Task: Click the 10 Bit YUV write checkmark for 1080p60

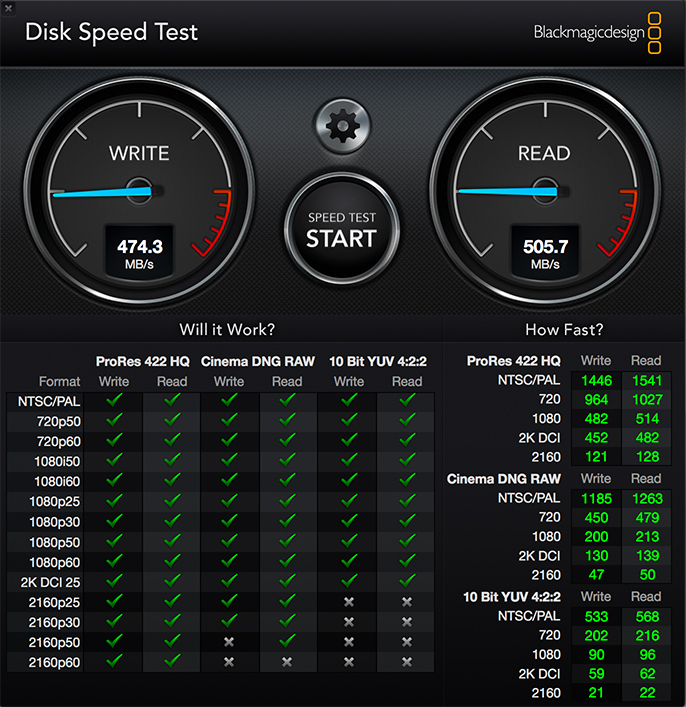Action: click(x=349, y=561)
